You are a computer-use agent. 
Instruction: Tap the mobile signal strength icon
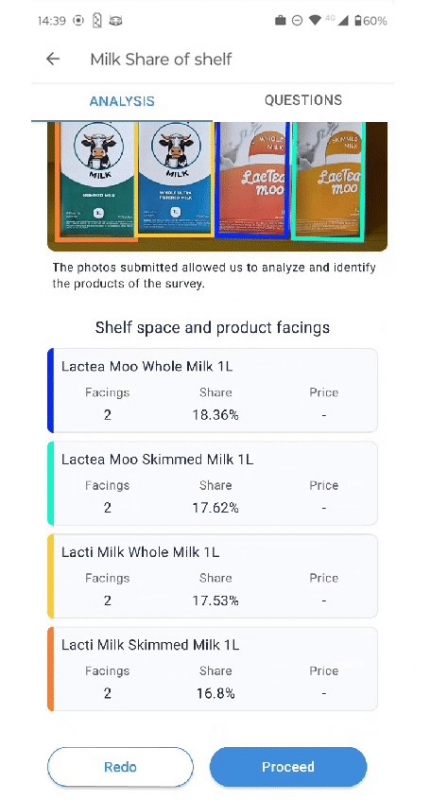[x=343, y=21]
